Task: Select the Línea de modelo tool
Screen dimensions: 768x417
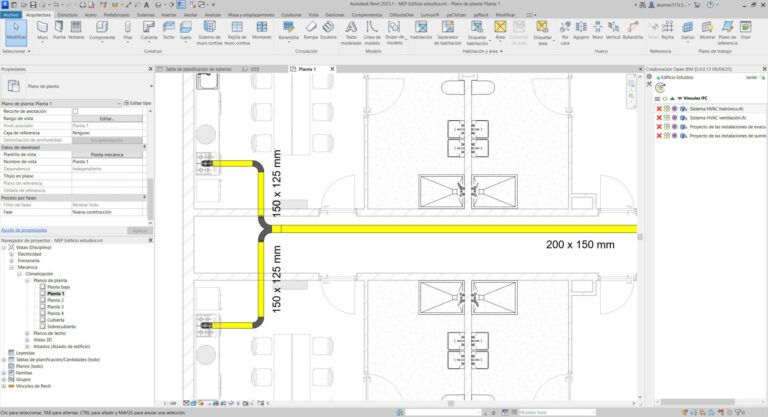Action: pos(372,33)
